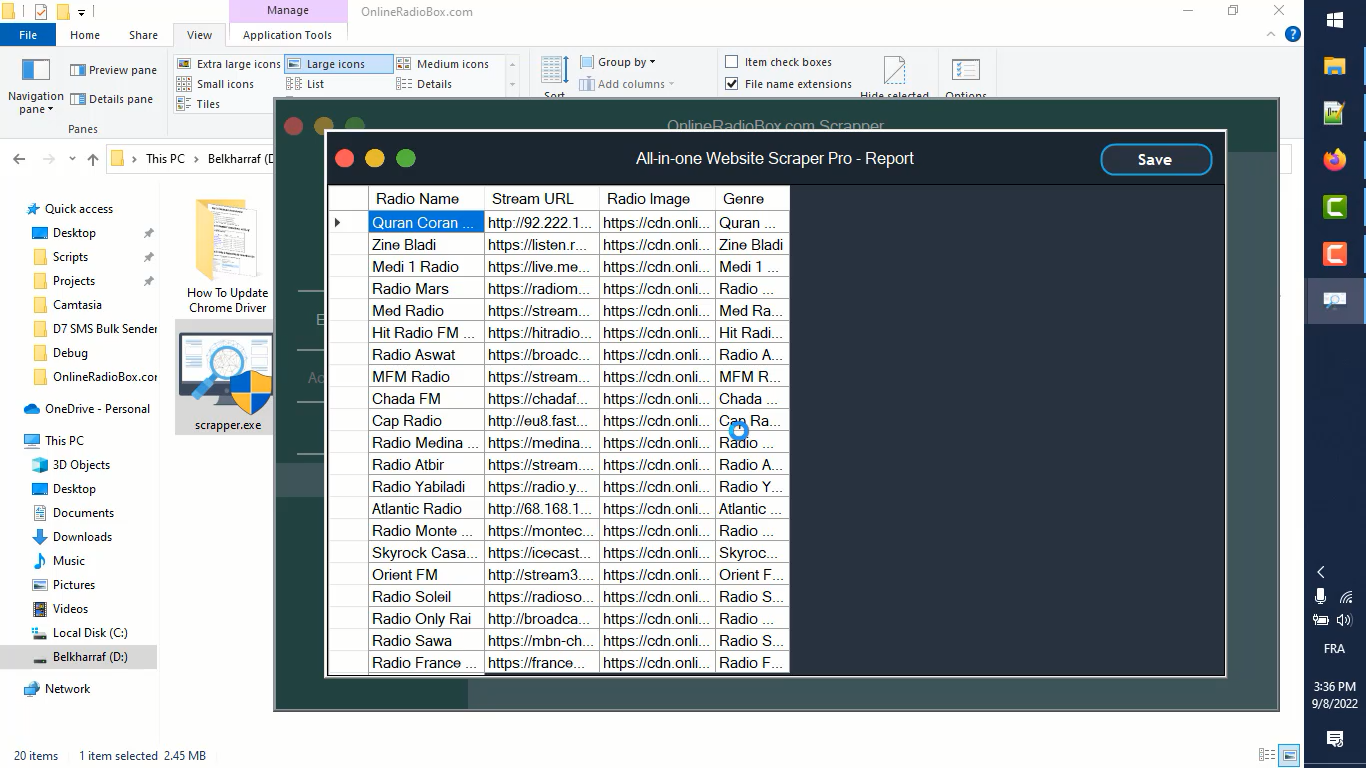
Task: Click the Genre column header
Action: 752,198
